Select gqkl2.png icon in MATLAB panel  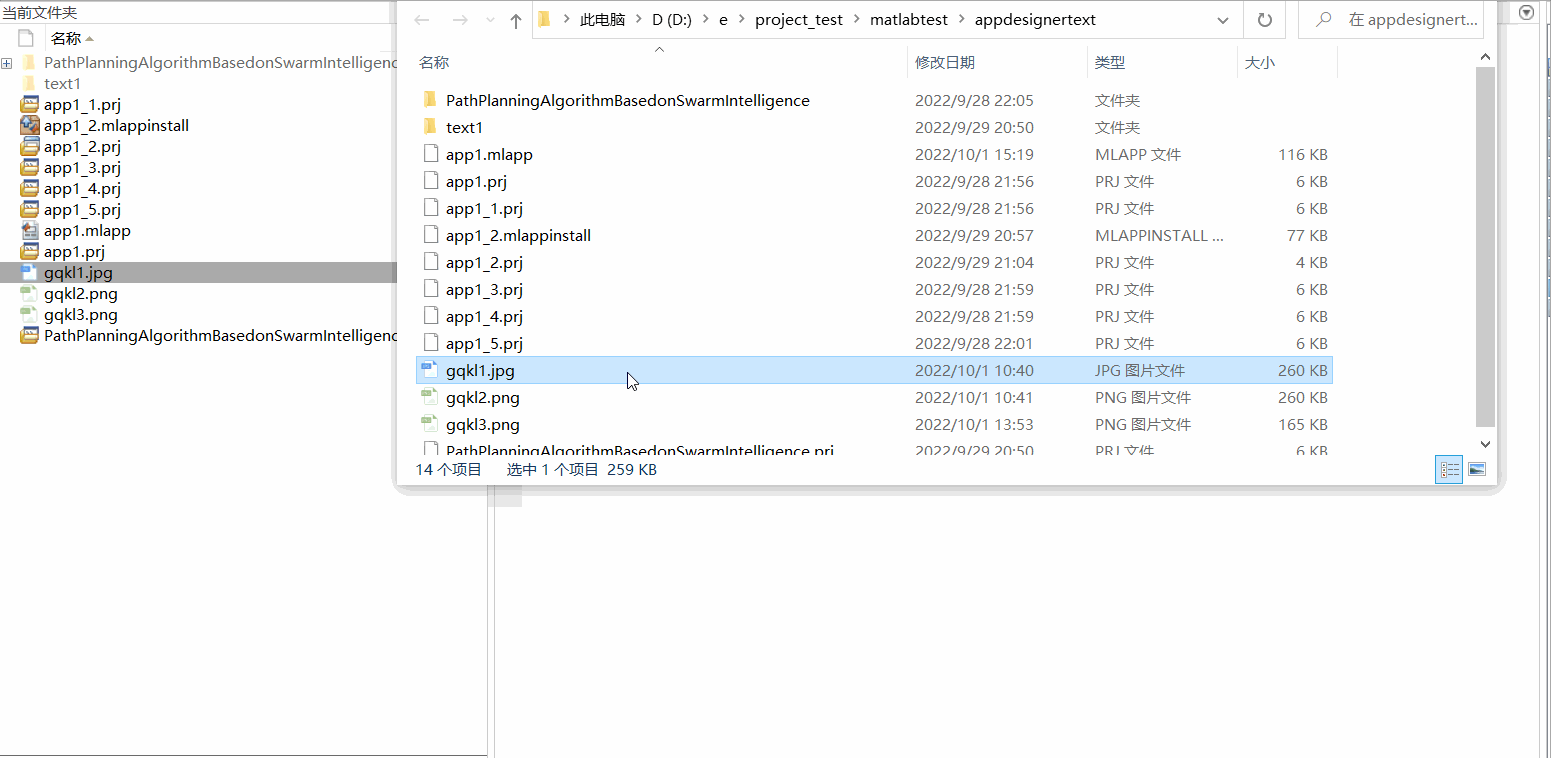click(30, 294)
